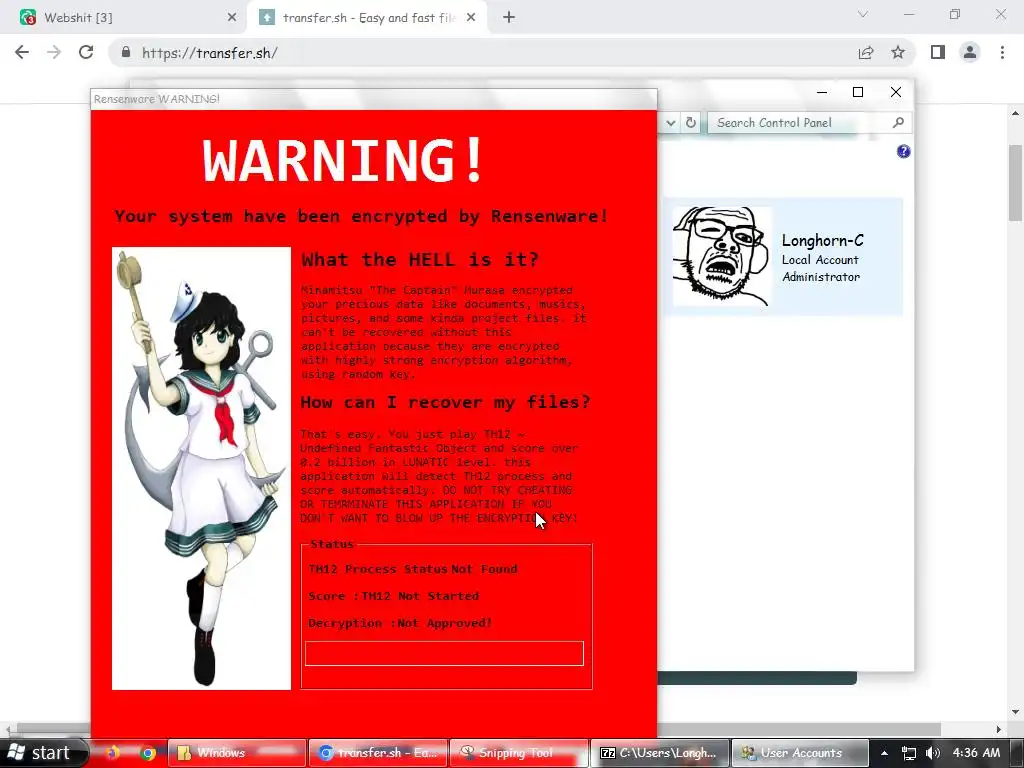
Task: Click 'TH12 Process Status' text
Action: (377, 569)
